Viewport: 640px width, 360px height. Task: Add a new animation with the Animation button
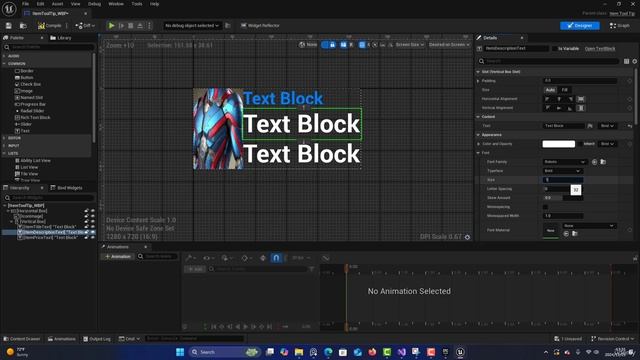(x=118, y=257)
